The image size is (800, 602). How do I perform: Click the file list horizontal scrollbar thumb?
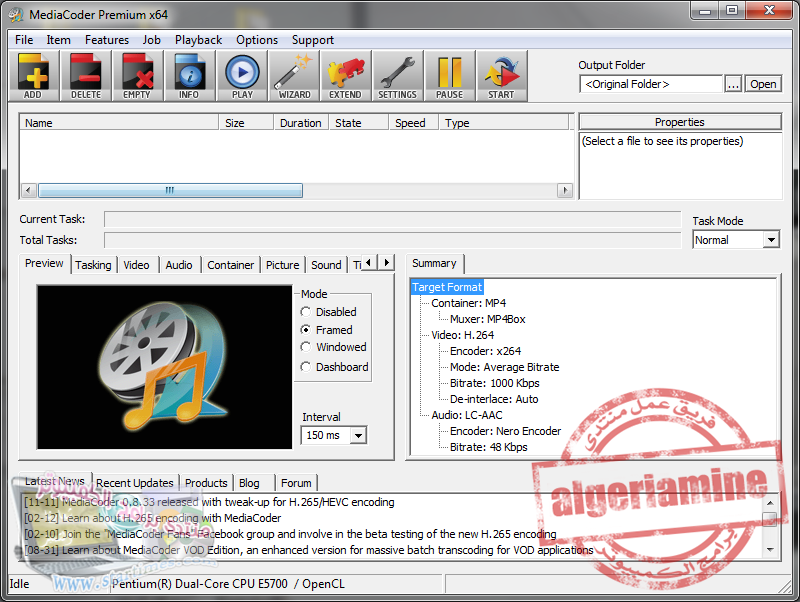tap(170, 190)
